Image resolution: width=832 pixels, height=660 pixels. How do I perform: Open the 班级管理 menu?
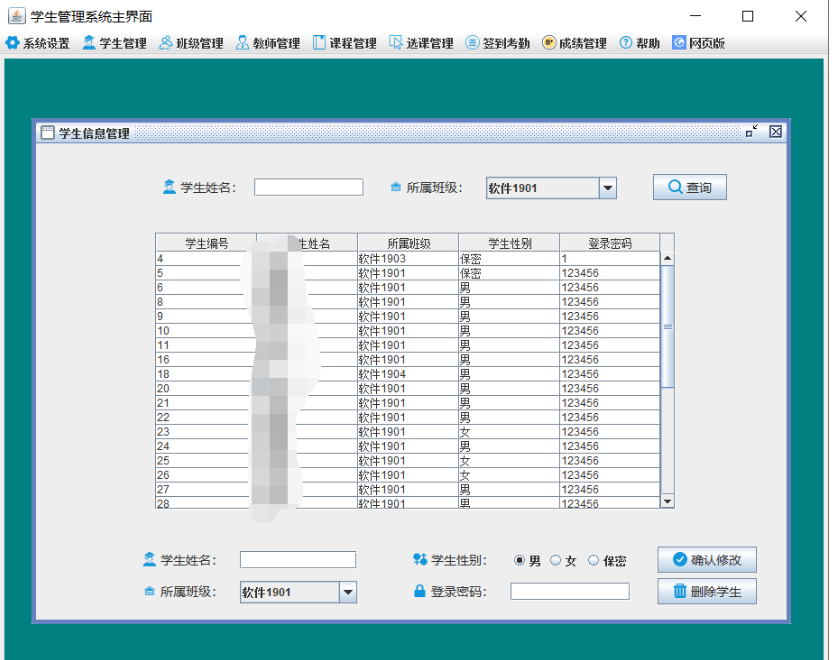pyautogui.click(x=192, y=43)
